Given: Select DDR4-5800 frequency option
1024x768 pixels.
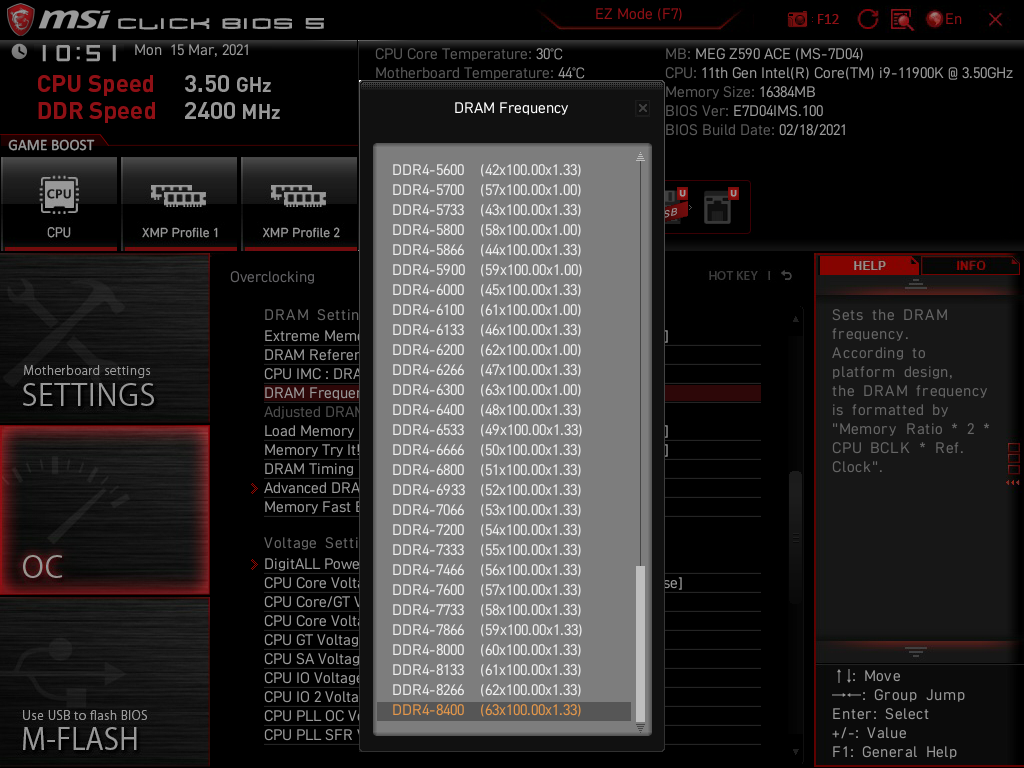Looking at the screenshot, I should pos(504,230).
